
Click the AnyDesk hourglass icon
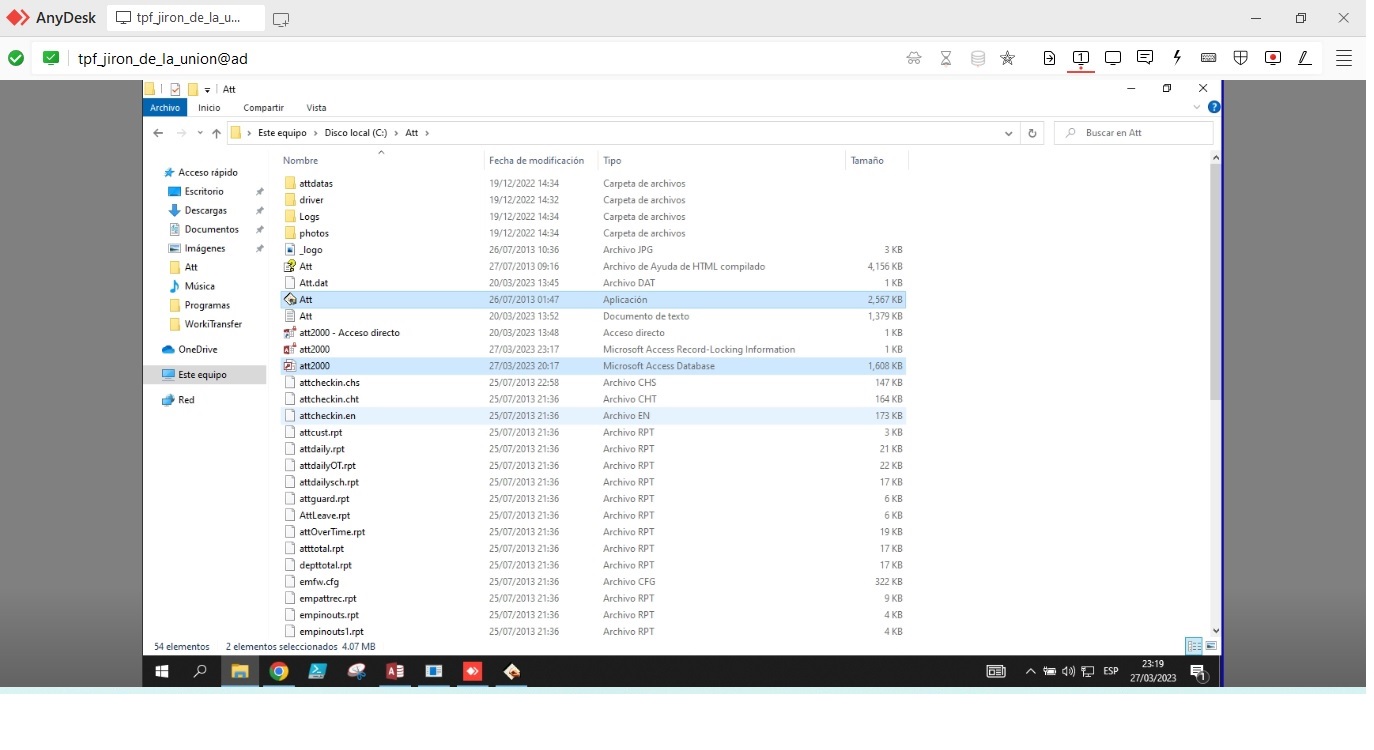(946, 58)
